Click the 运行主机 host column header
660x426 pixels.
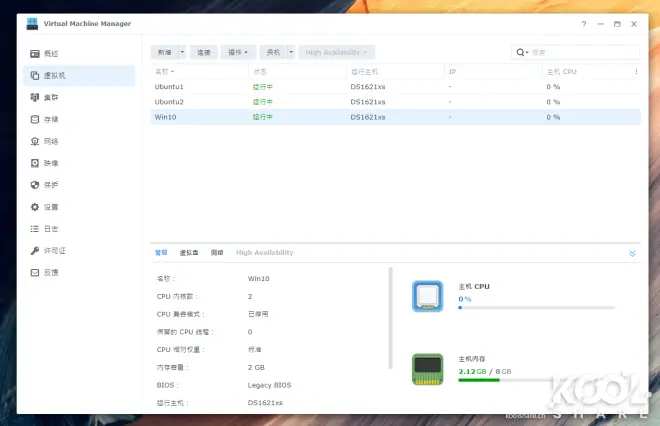tap(395, 72)
